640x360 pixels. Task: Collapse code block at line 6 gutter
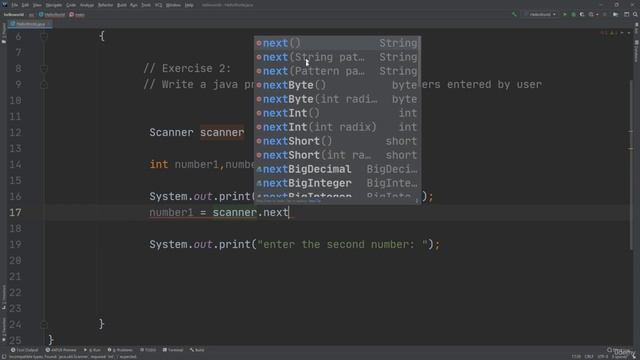[44, 36]
